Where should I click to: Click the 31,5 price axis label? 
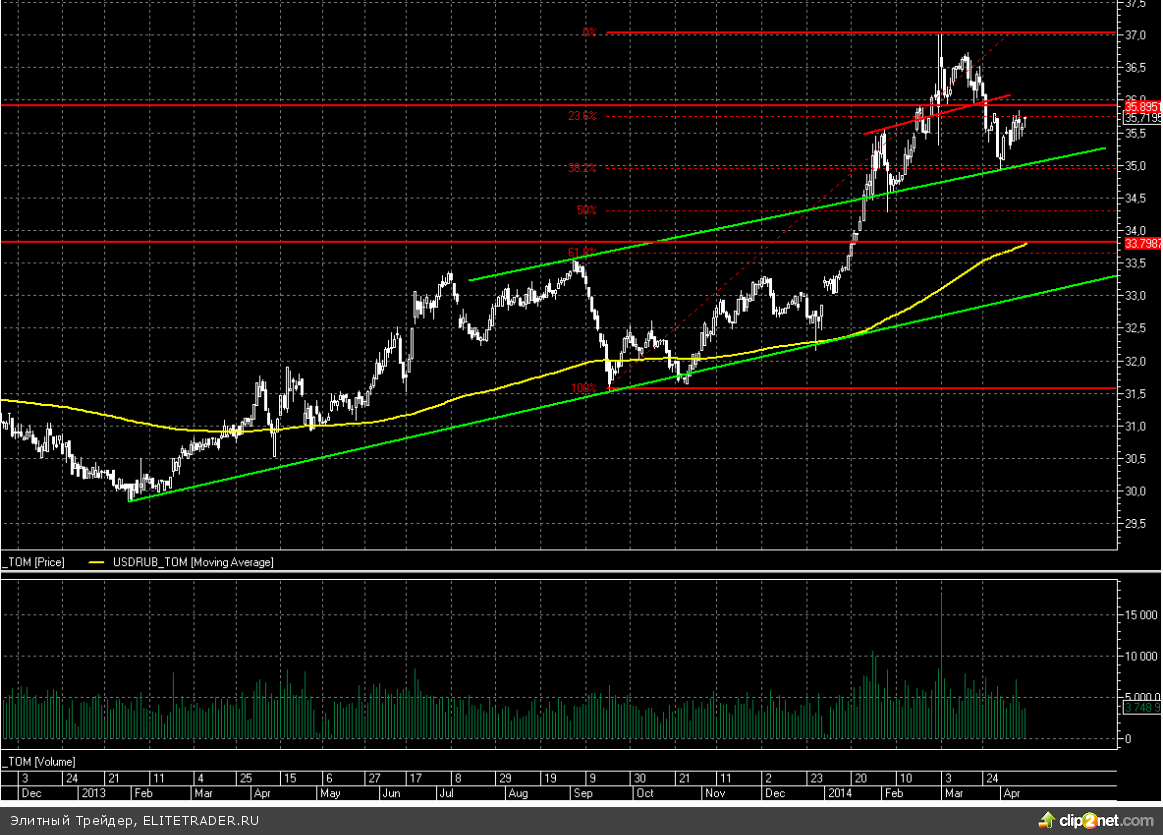point(1136,394)
